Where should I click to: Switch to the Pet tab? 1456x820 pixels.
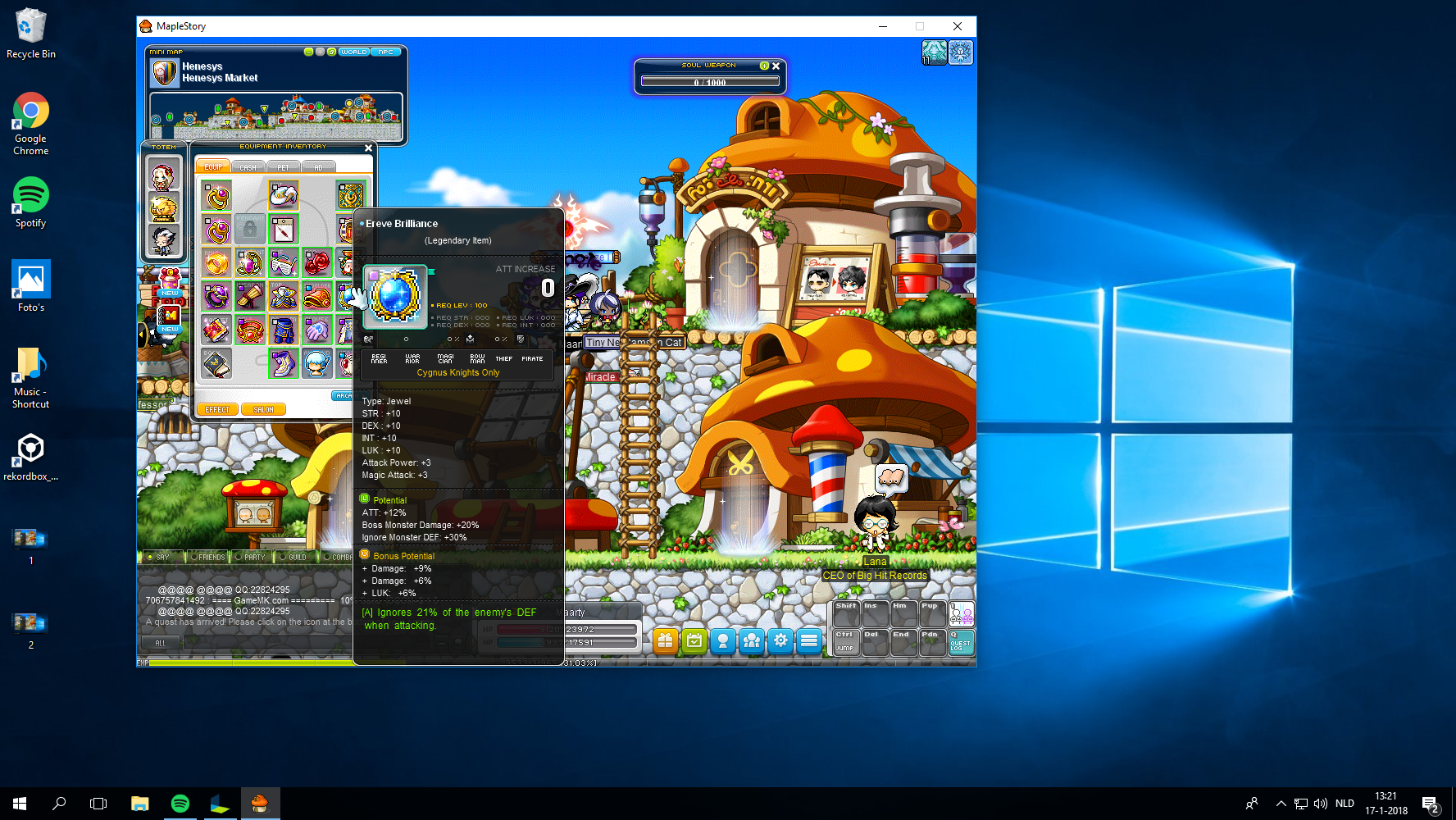[284, 167]
